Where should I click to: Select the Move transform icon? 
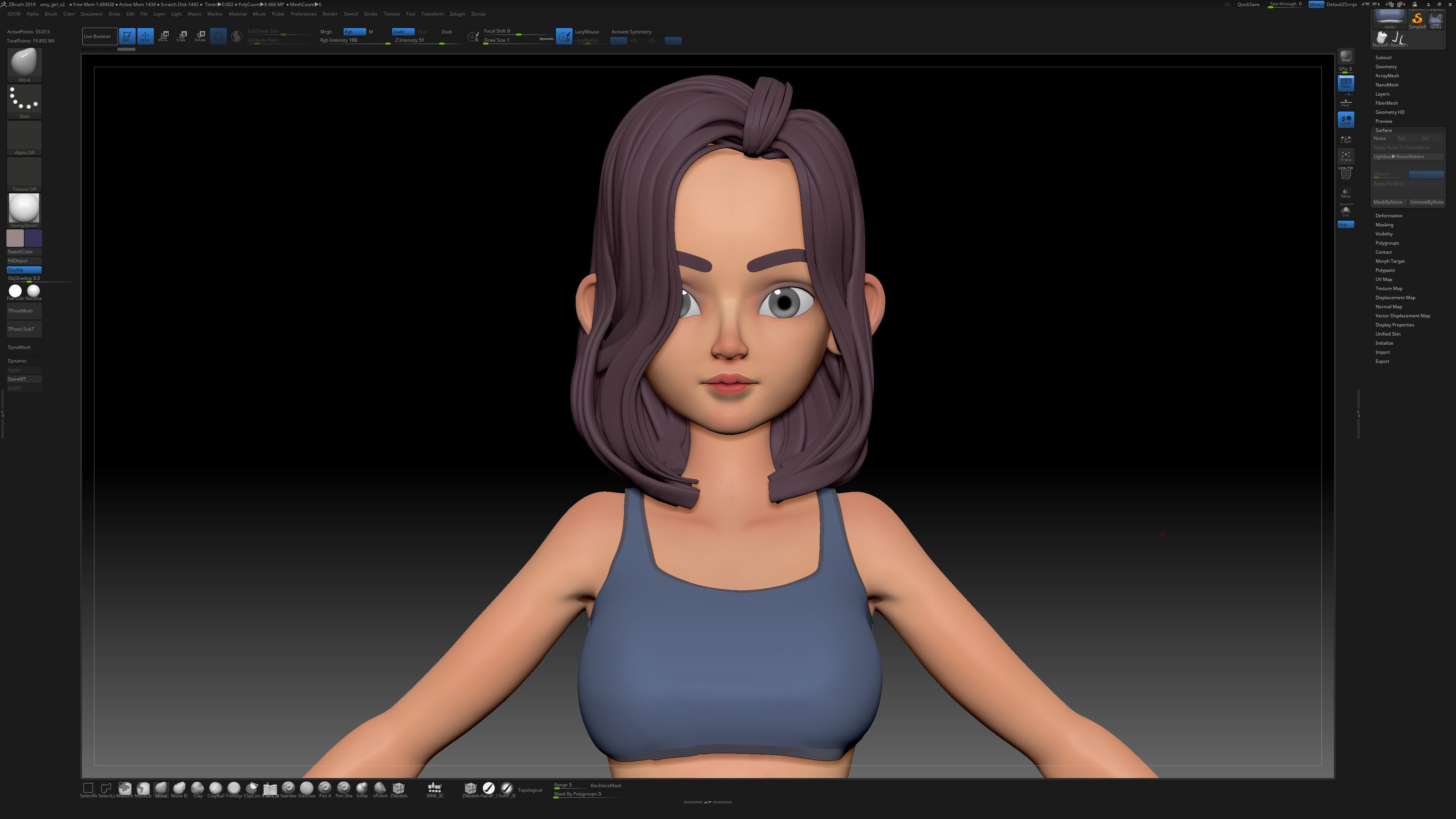pyautogui.click(x=163, y=36)
